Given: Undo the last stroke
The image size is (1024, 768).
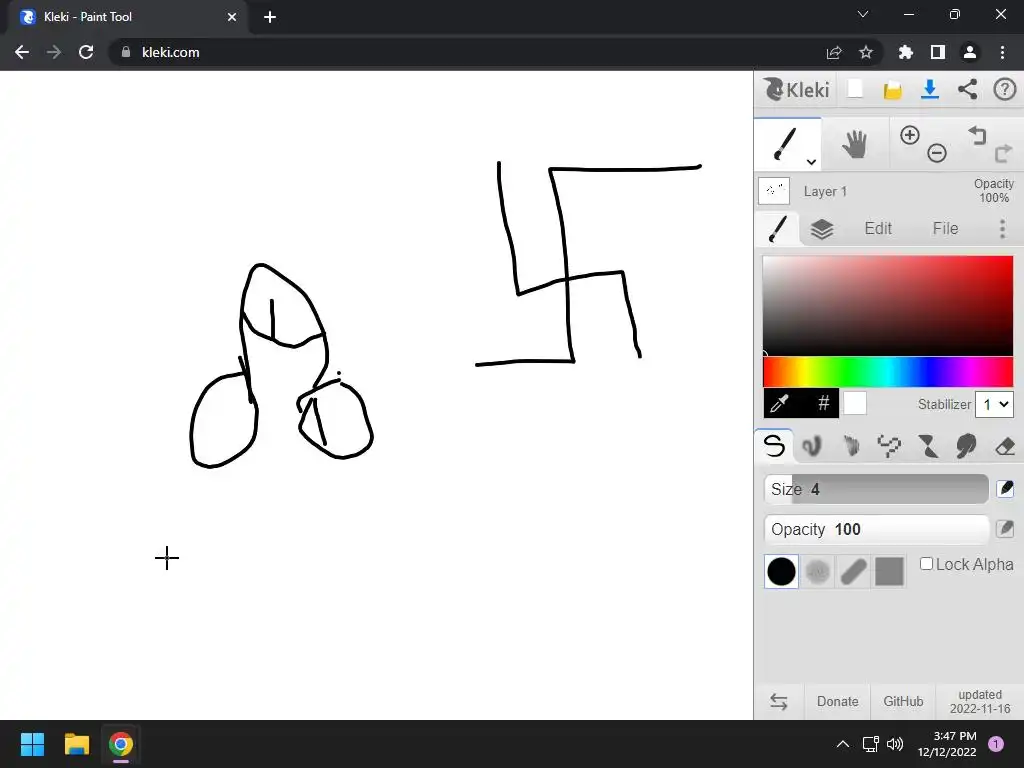Looking at the screenshot, I should pyautogui.click(x=977, y=135).
